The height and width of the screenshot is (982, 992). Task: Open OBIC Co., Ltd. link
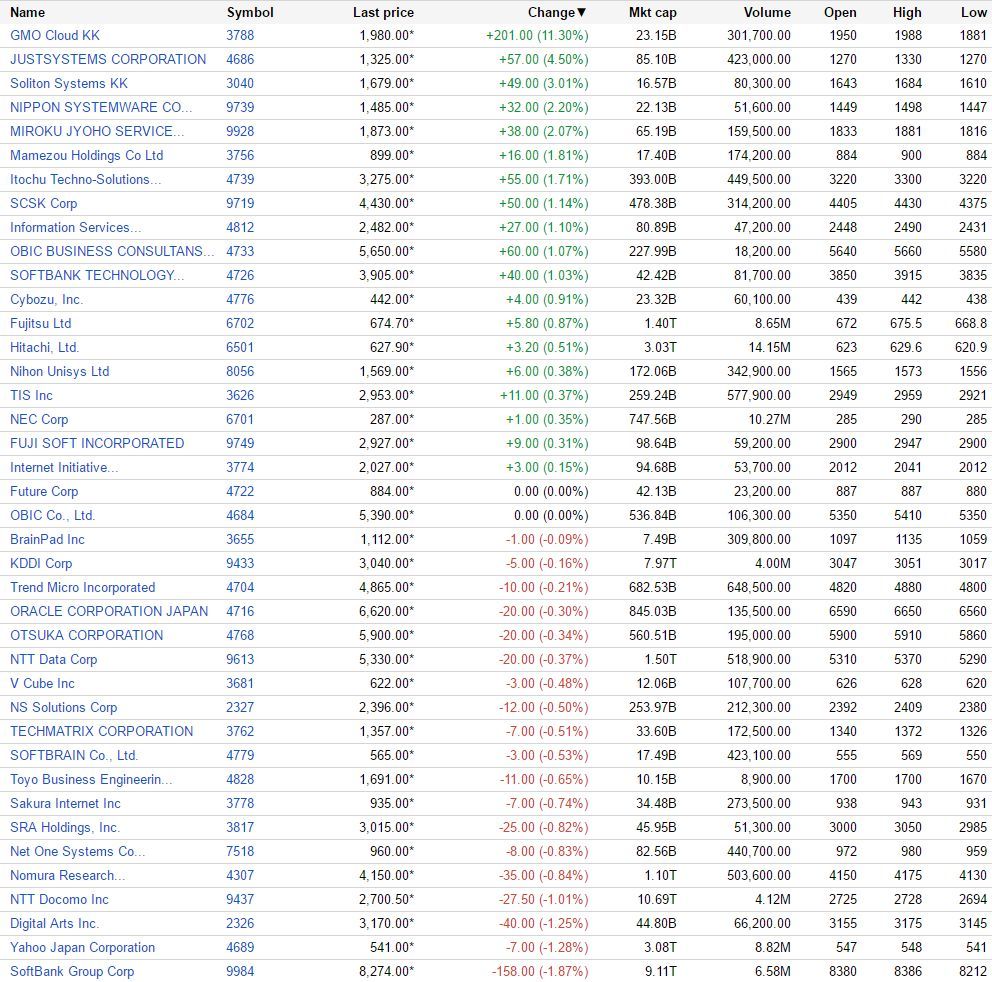pyautogui.click(x=53, y=516)
